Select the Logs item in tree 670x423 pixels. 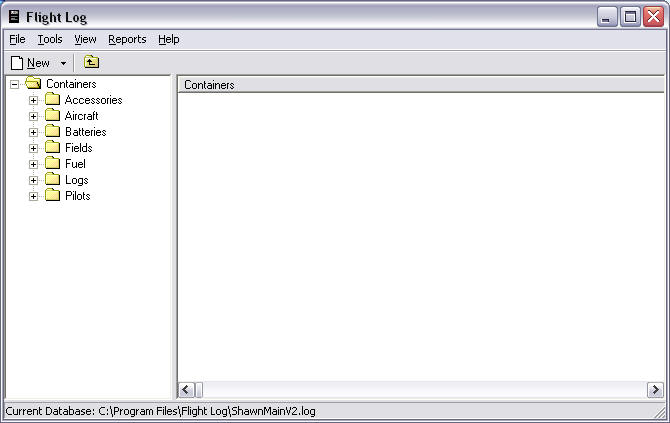click(x=77, y=180)
